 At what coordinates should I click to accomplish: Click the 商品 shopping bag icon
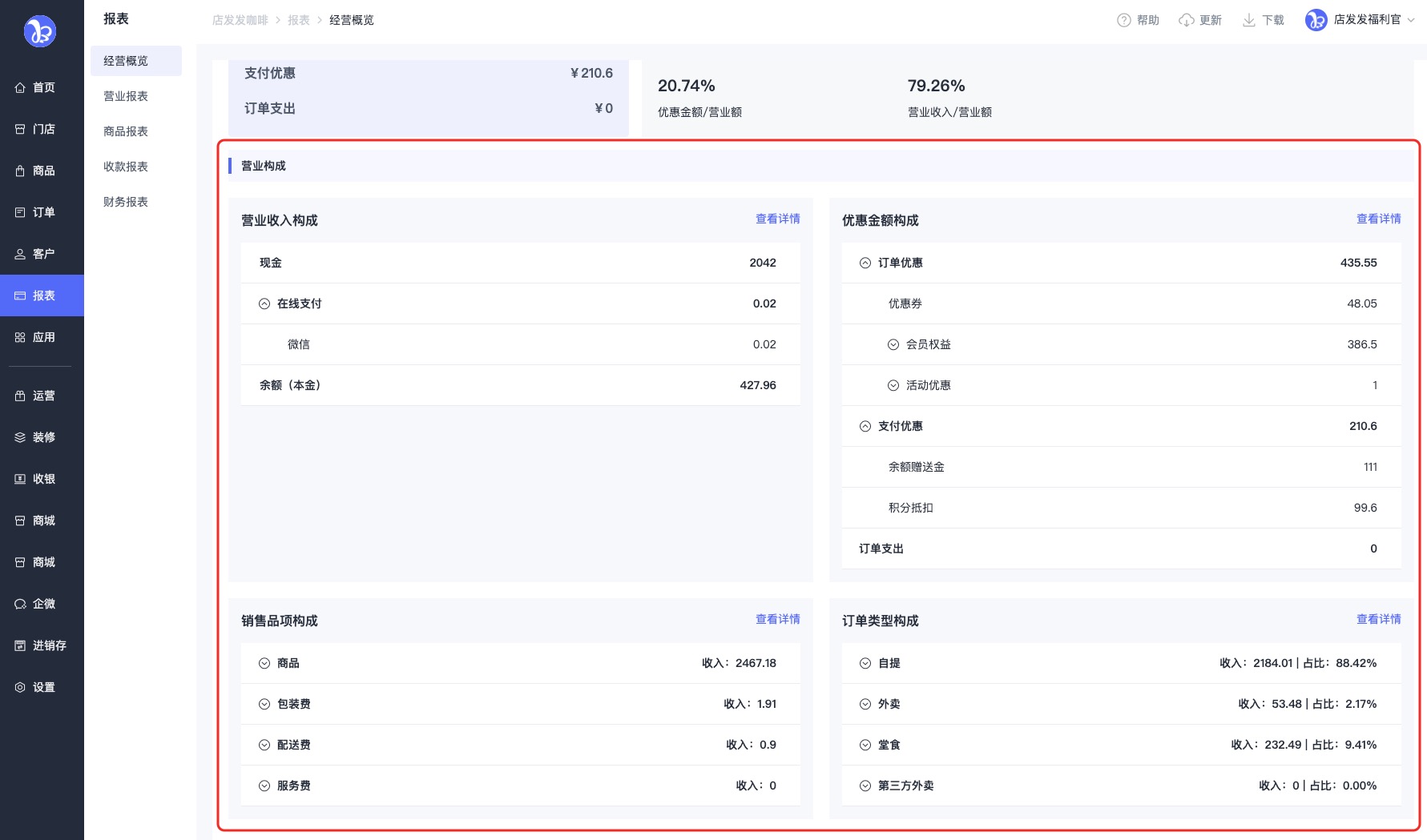pos(20,171)
